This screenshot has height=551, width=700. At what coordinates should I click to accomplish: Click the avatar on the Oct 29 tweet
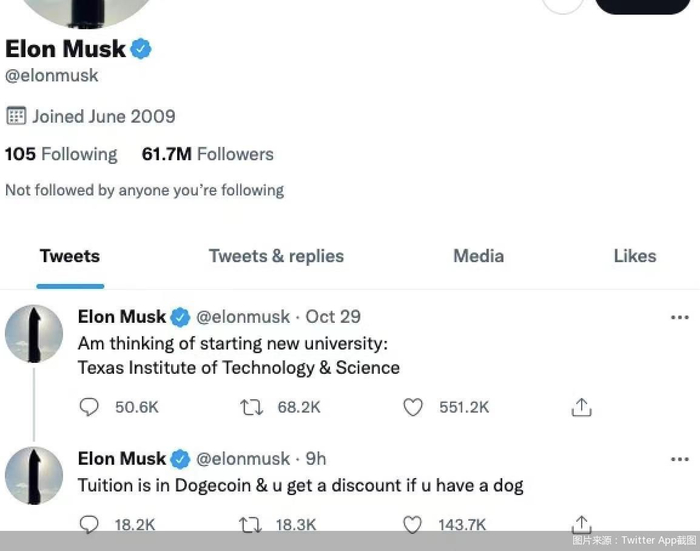point(34,334)
